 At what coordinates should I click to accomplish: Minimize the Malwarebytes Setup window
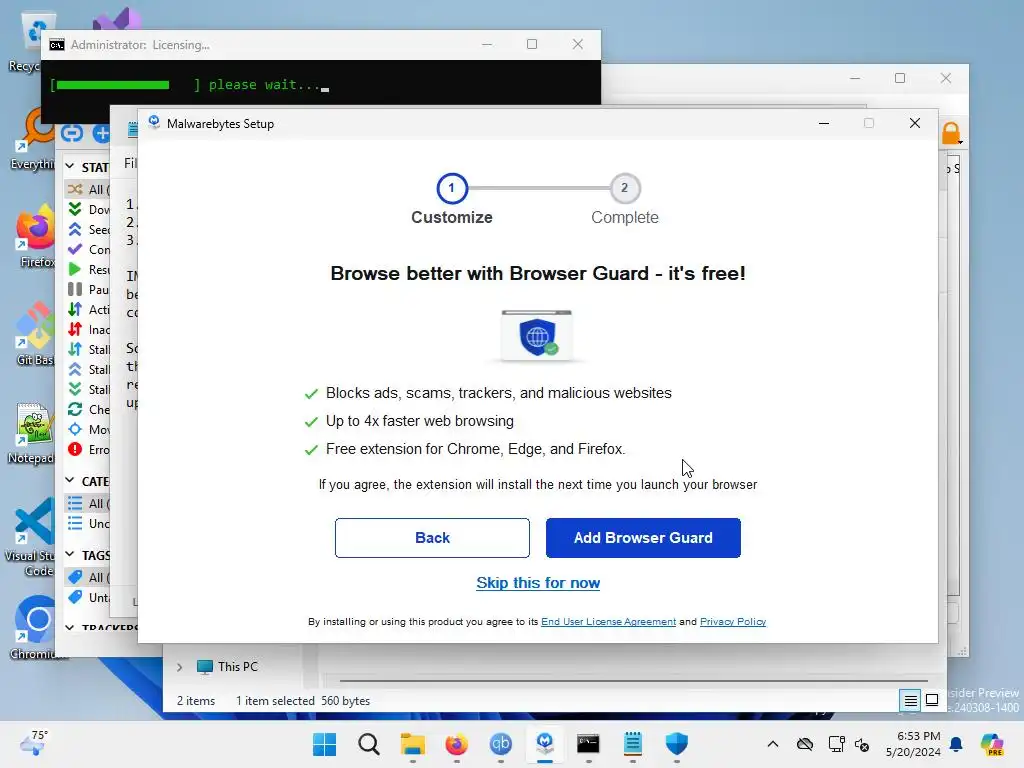[x=824, y=123]
